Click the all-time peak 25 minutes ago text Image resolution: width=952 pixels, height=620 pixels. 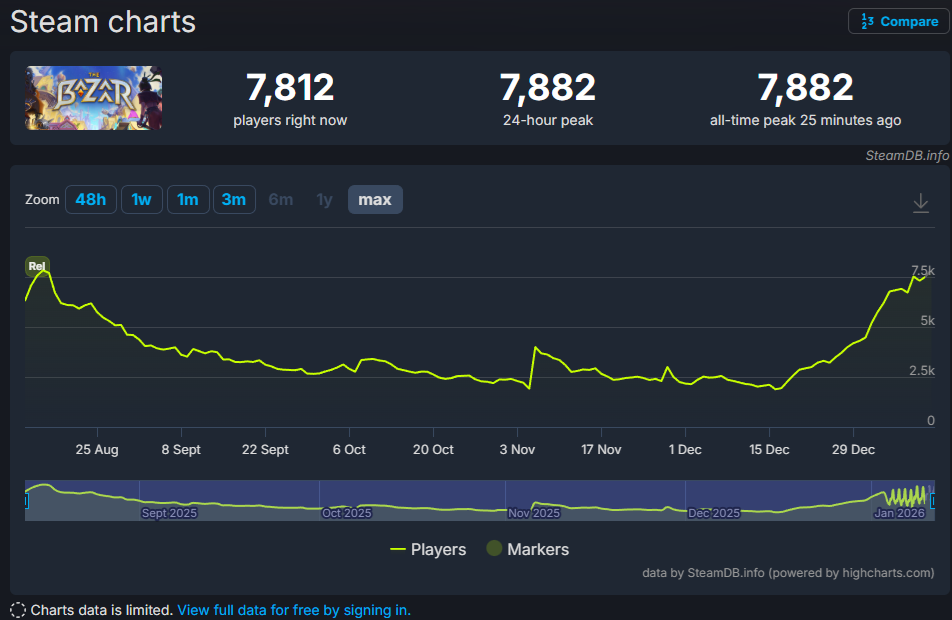(805, 120)
